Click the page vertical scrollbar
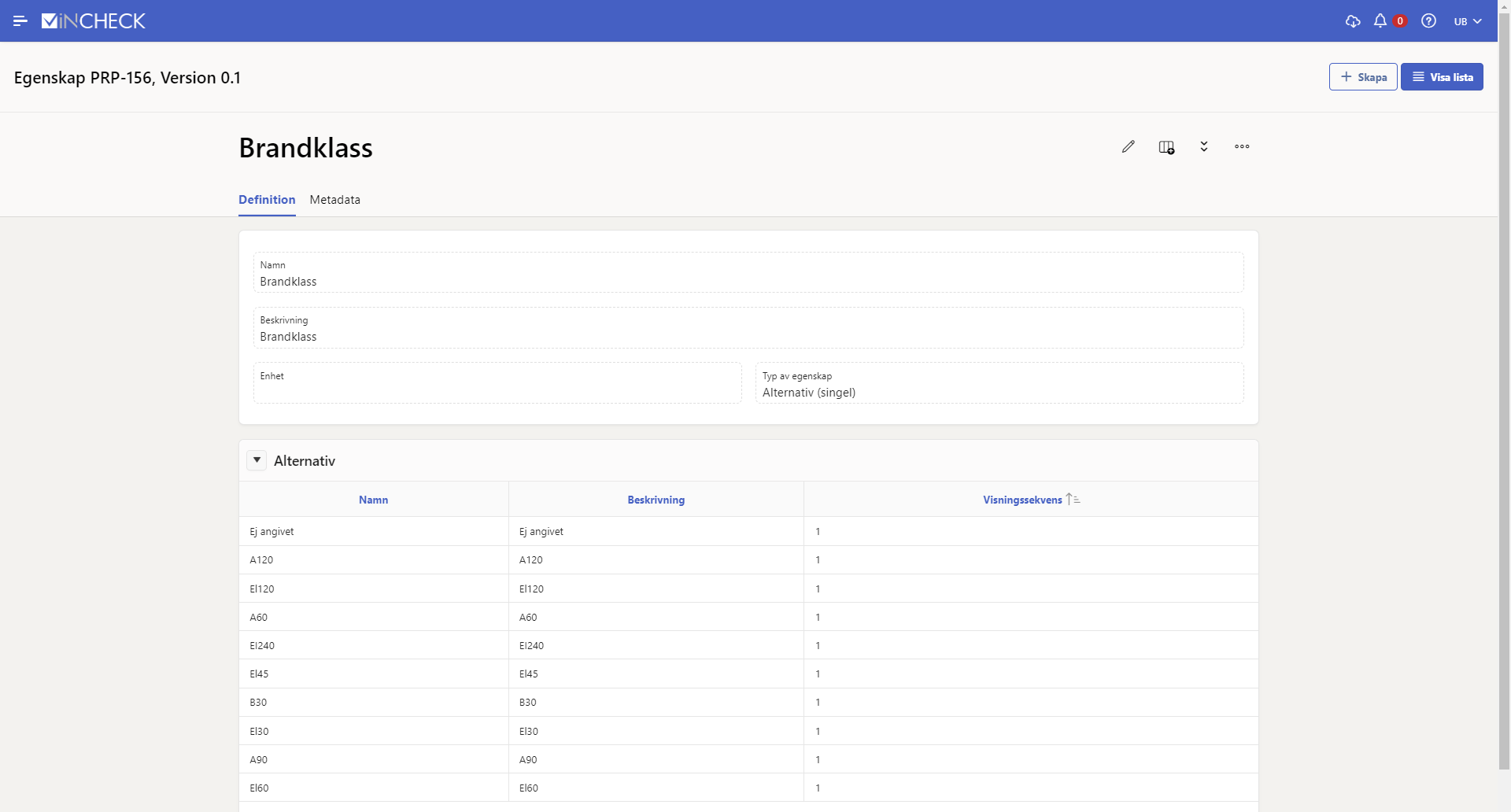 [1504, 393]
